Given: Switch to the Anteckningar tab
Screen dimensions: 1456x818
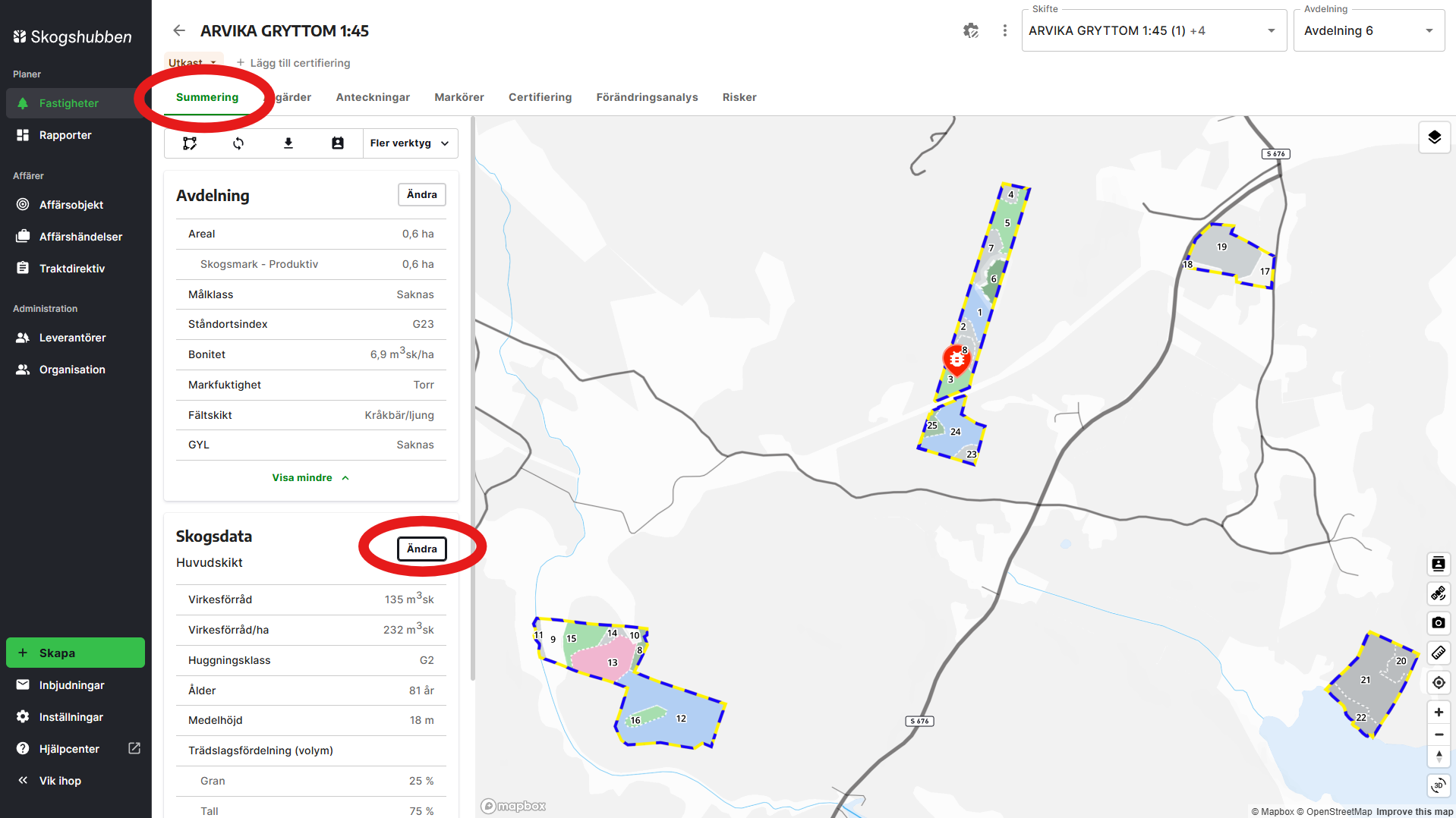Looking at the screenshot, I should pyautogui.click(x=373, y=97).
